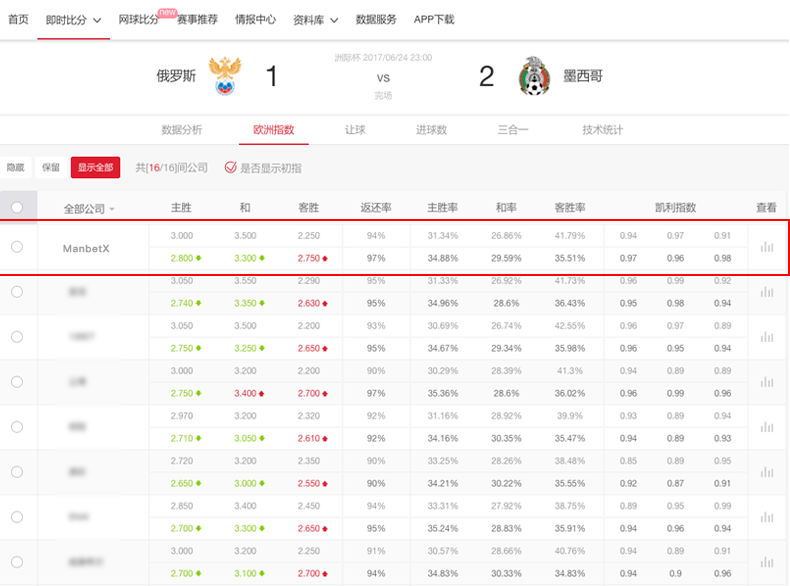Open the chart icon in the fourth company row

pyautogui.click(x=767, y=382)
